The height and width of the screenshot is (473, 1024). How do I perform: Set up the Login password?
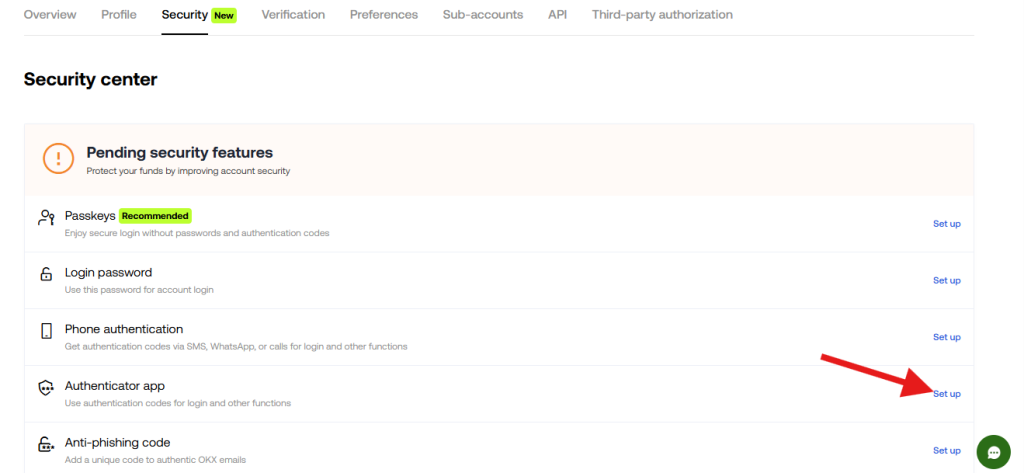[946, 281]
